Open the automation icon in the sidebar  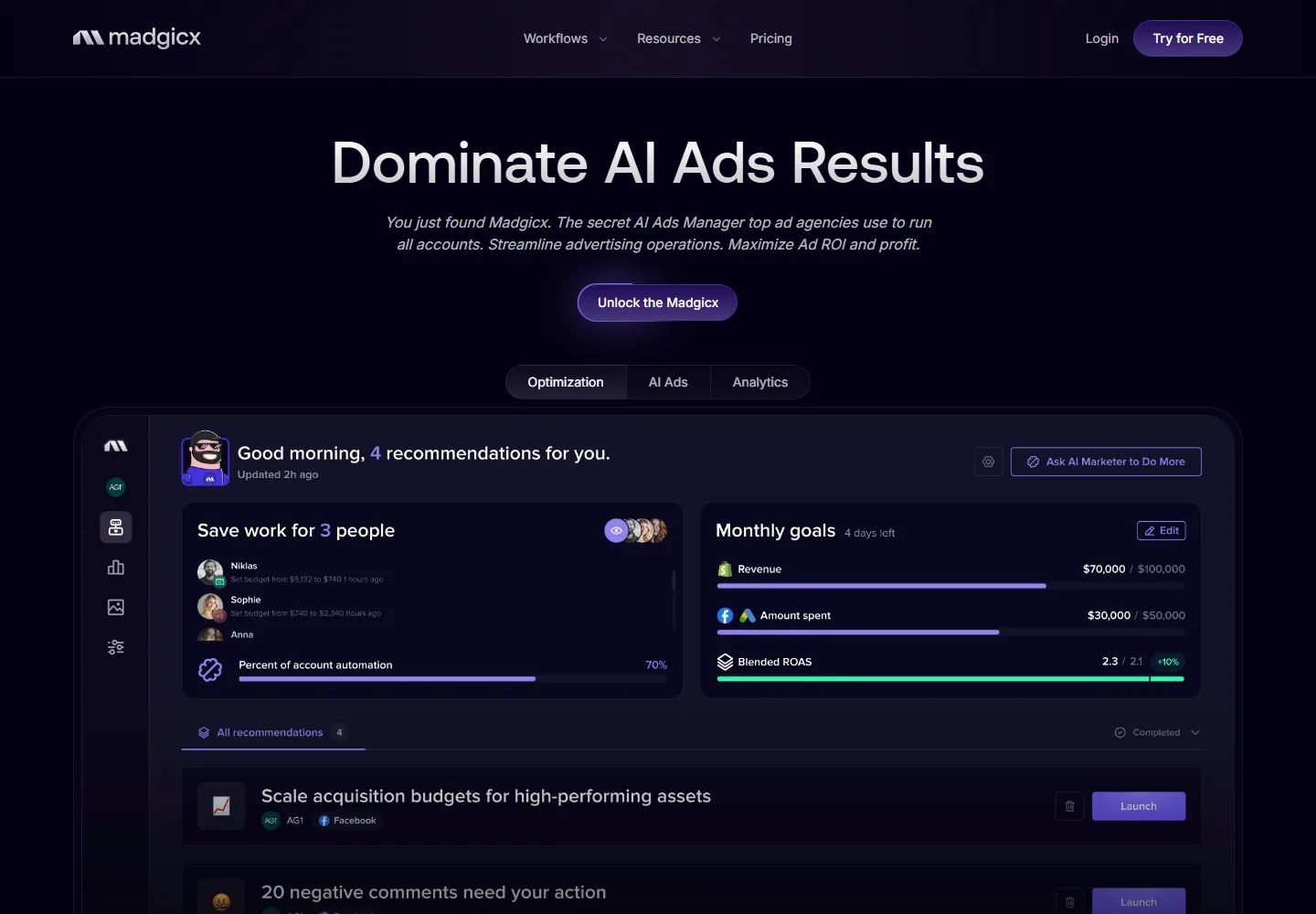pos(116,527)
